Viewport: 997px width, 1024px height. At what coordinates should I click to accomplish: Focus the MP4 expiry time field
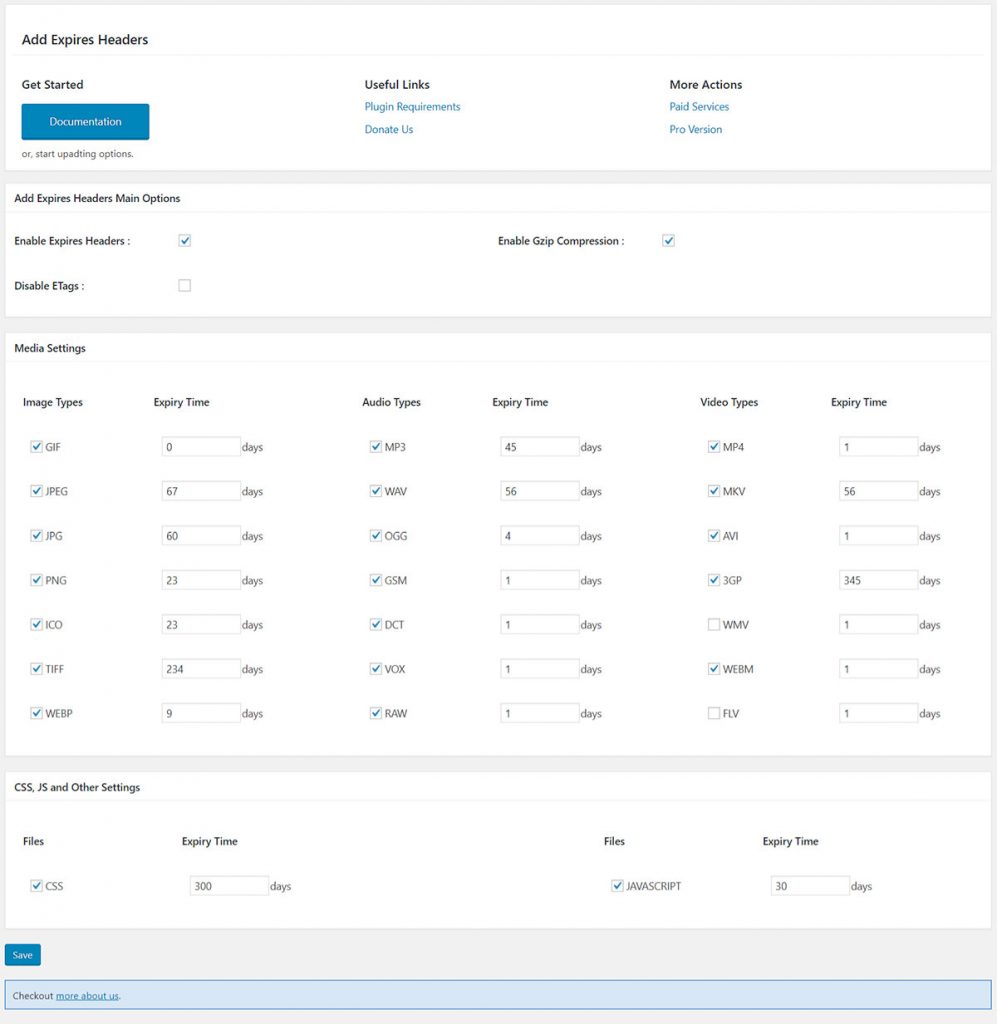coord(878,447)
